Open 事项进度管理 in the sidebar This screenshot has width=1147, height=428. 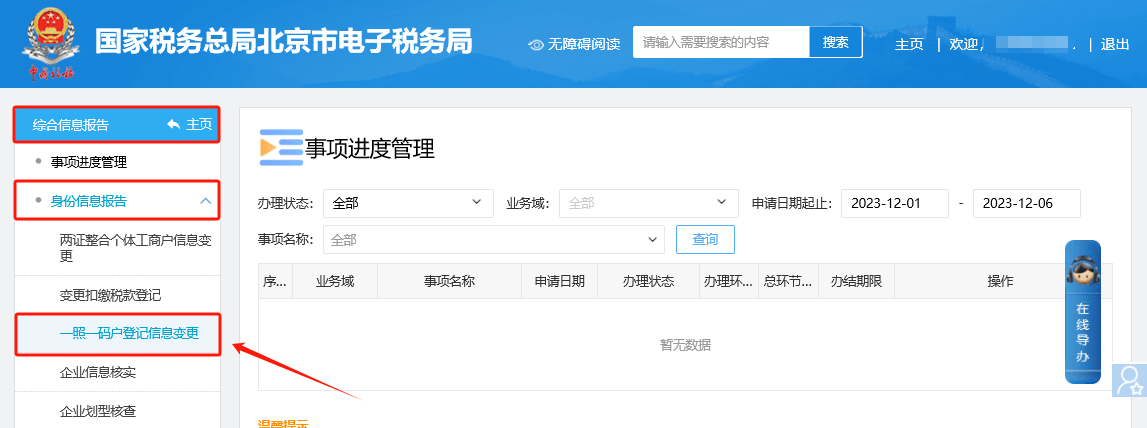click(89, 162)
